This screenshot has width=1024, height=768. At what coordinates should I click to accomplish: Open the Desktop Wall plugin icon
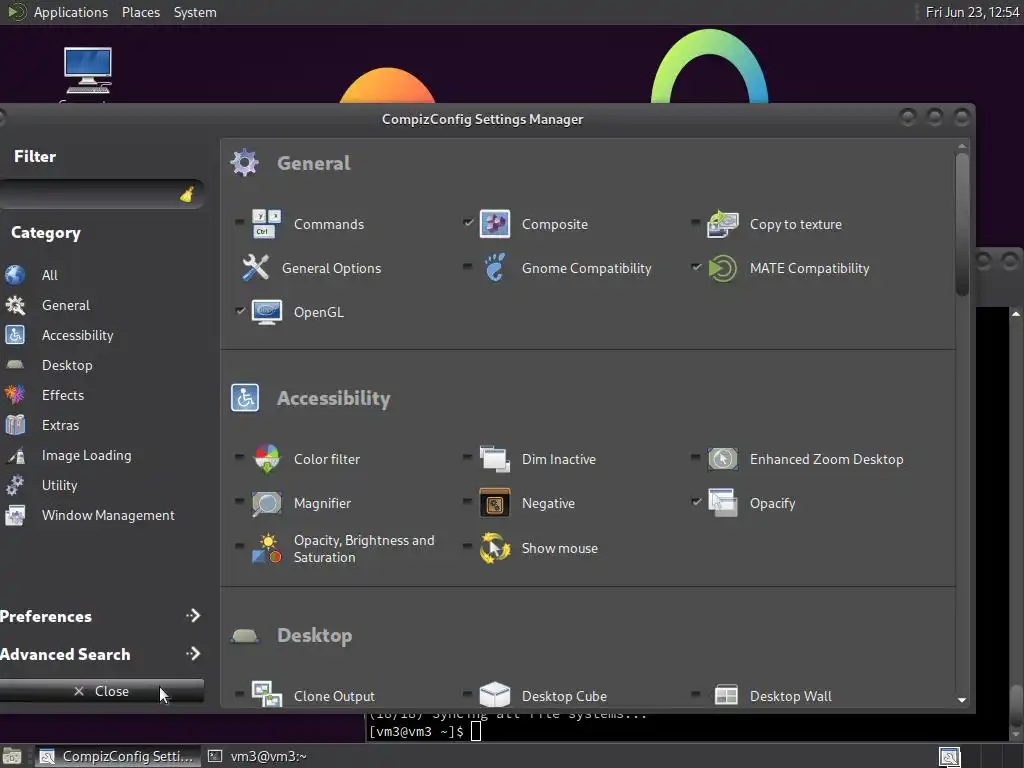click(x=726, y=695)
